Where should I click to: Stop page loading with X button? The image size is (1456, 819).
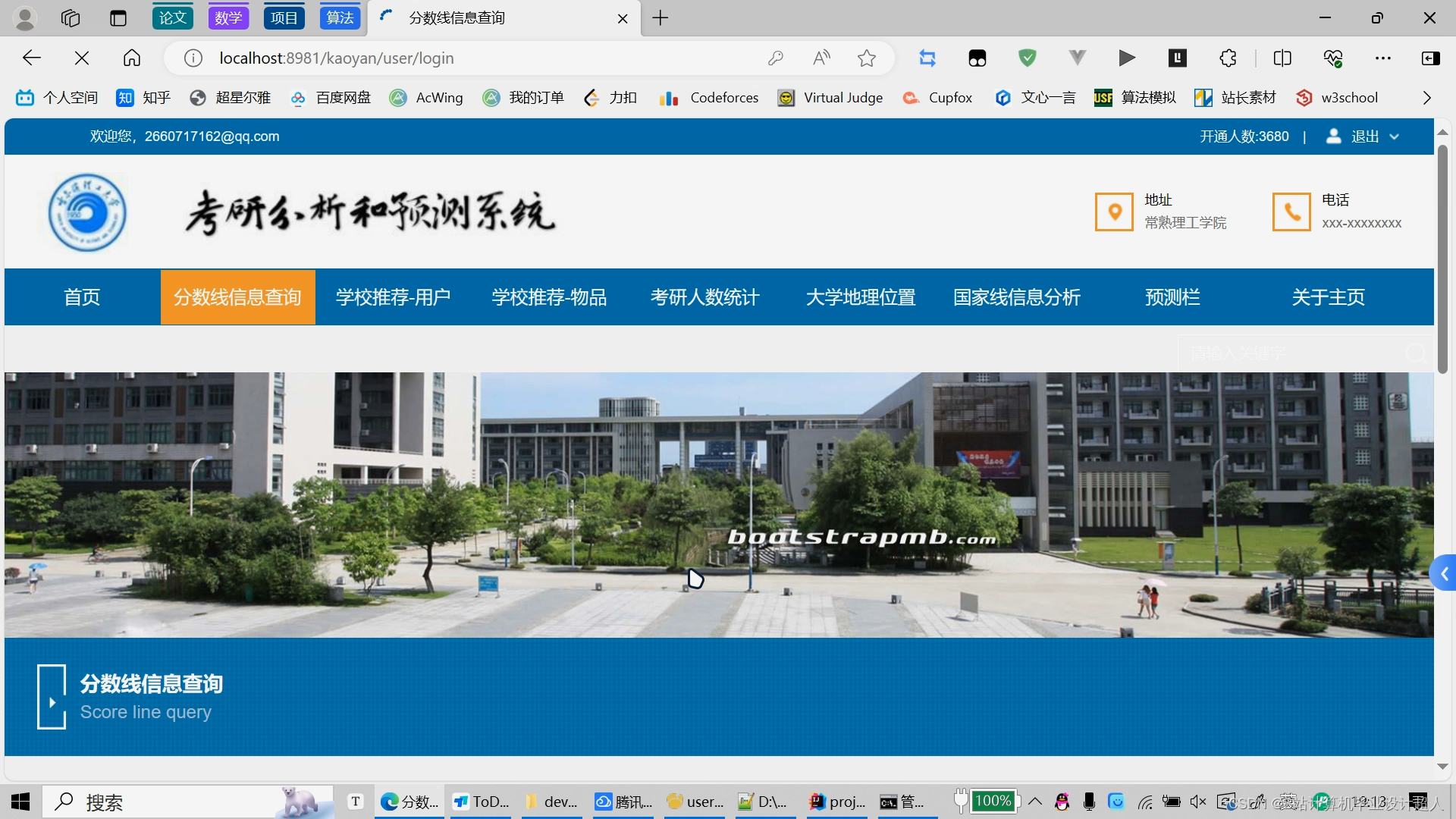pyautogui.click(x=82, y=58)
